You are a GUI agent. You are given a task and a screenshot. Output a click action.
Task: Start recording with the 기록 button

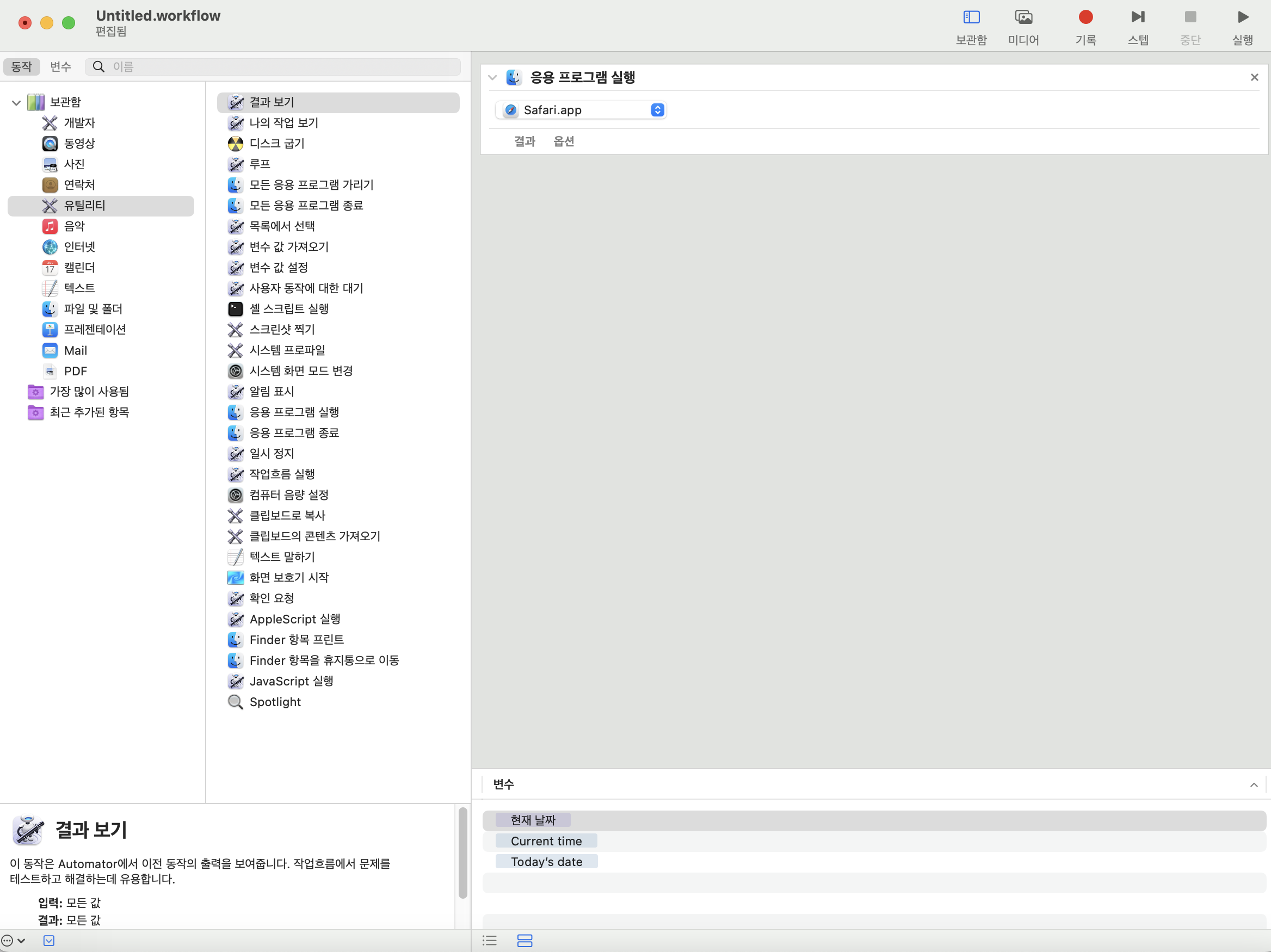click(x=1085, y=27)
